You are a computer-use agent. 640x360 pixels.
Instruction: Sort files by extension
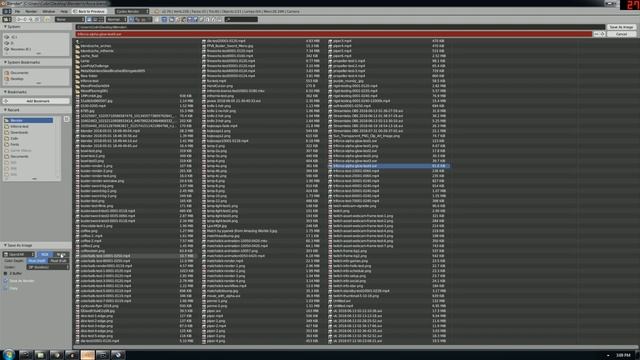coord(137,19)
